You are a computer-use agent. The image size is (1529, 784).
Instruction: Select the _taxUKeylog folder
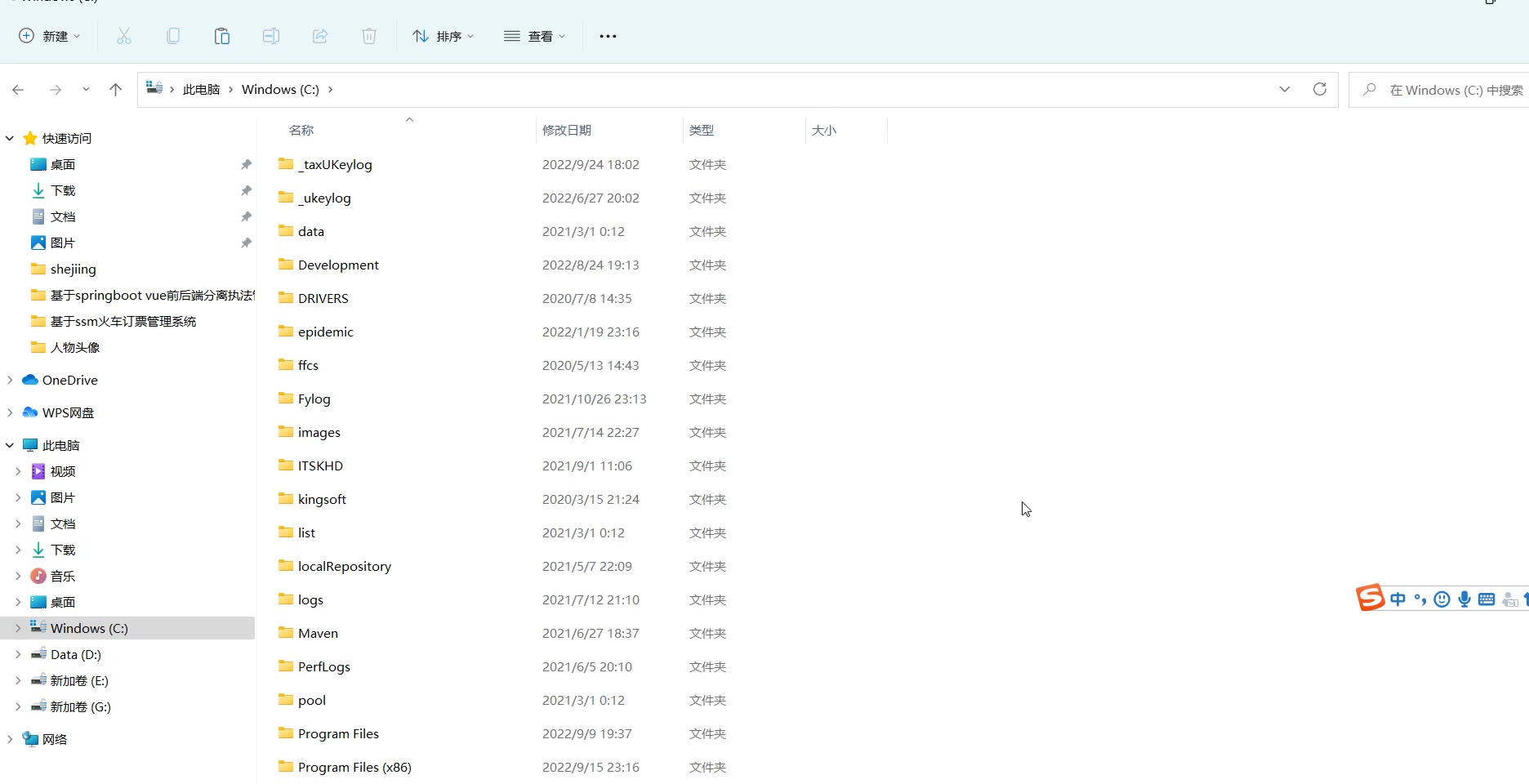[x=335, y=164]
